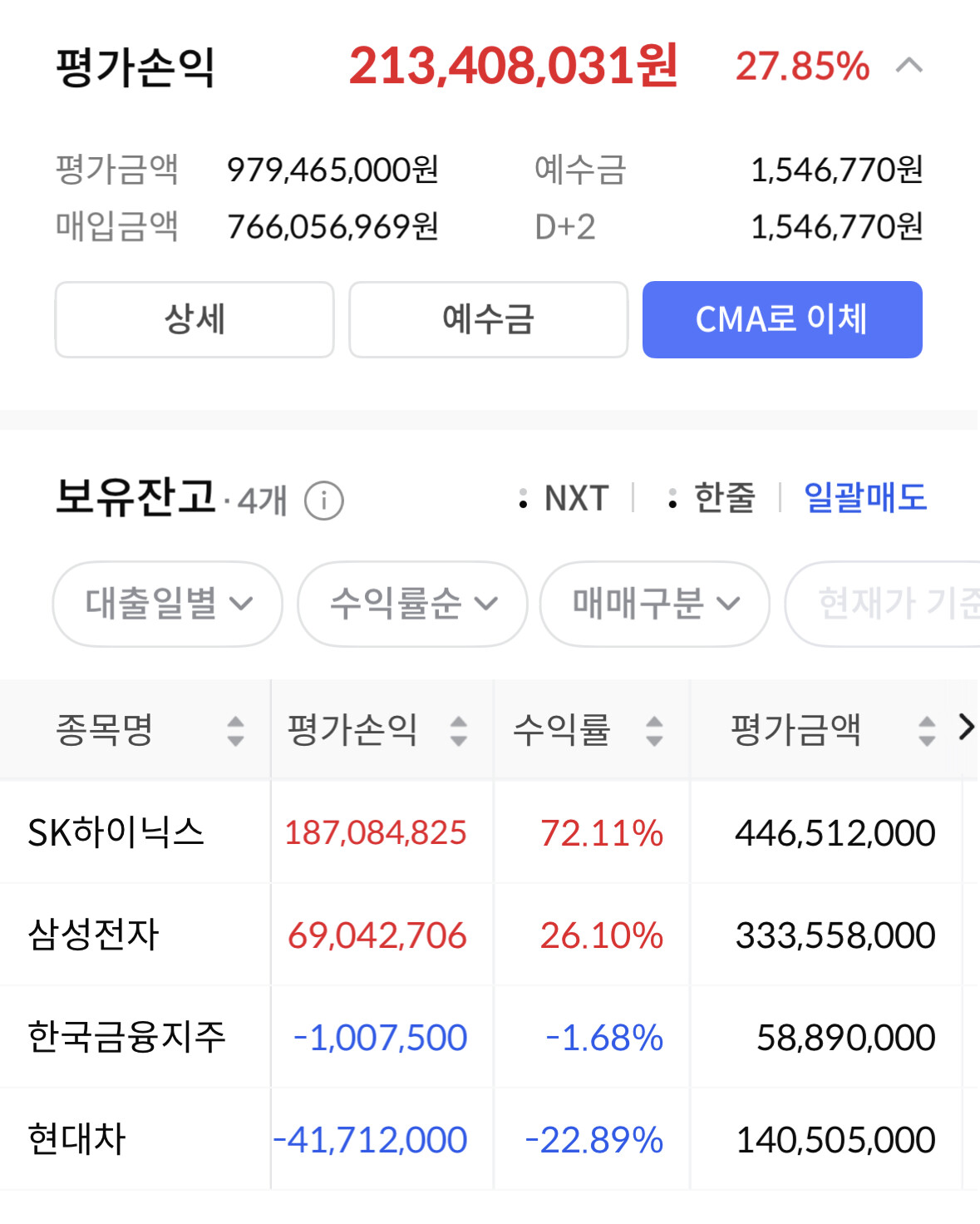The width and height of the screenshot is (980, 1224).
Task: Tap the 상세 button
Action: pyautogui.click(x=195, y=319)
